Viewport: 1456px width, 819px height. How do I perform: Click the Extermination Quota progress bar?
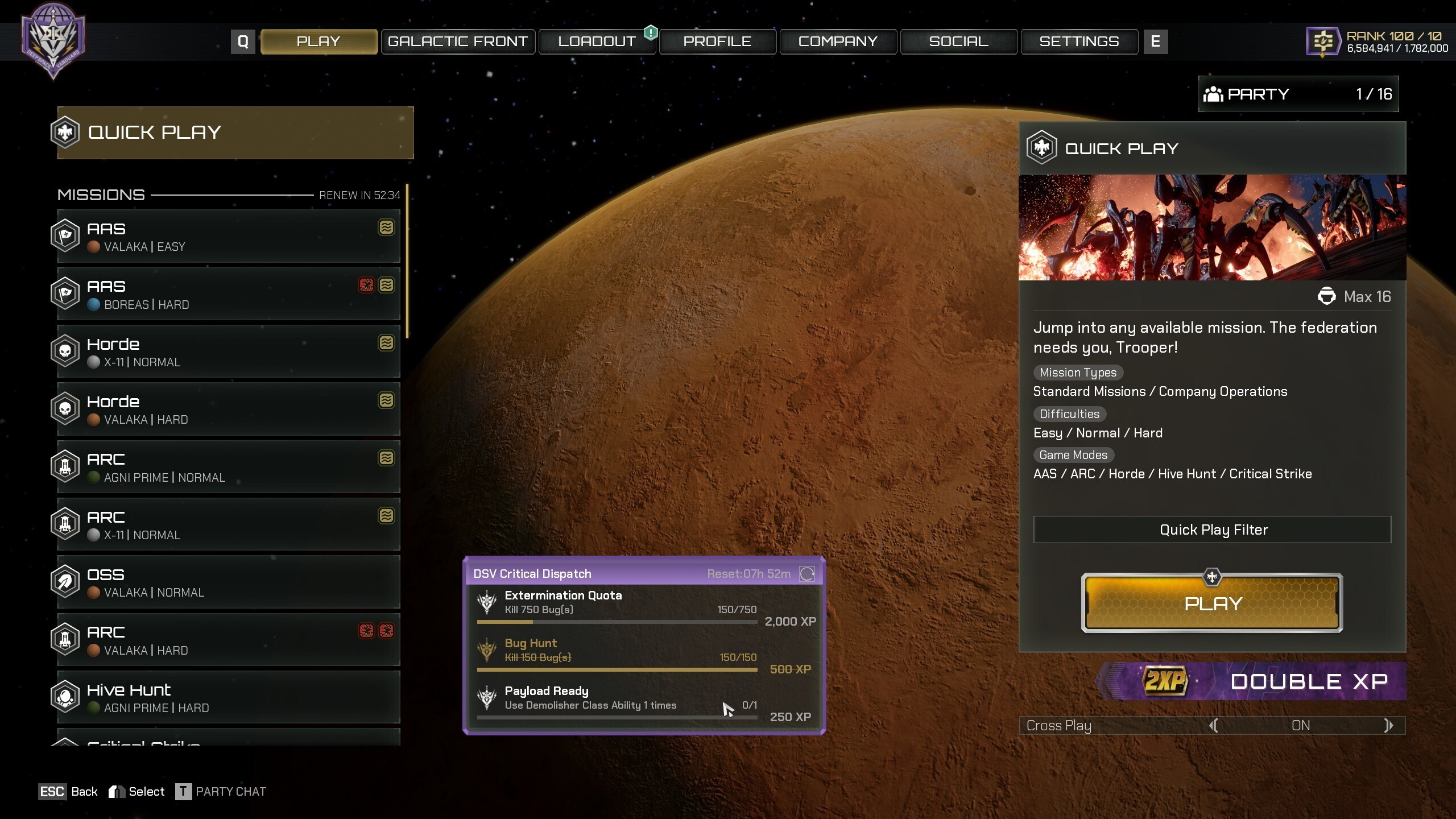[x=617, y=622]
